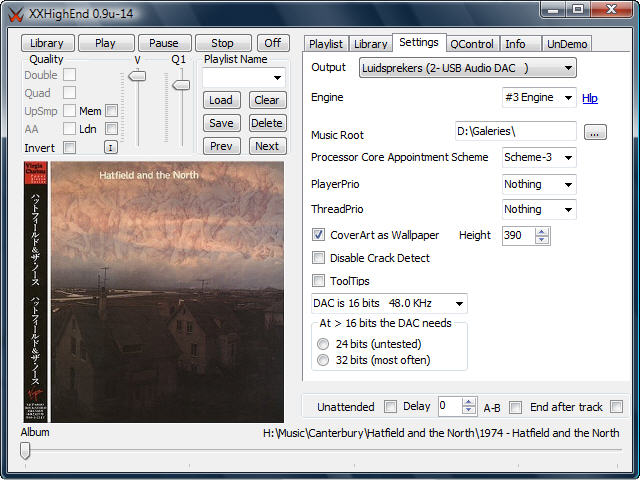Screen dimensions: 640x480
Task: Enable the Ldn checkbox
Action: [x=111, y=129]
